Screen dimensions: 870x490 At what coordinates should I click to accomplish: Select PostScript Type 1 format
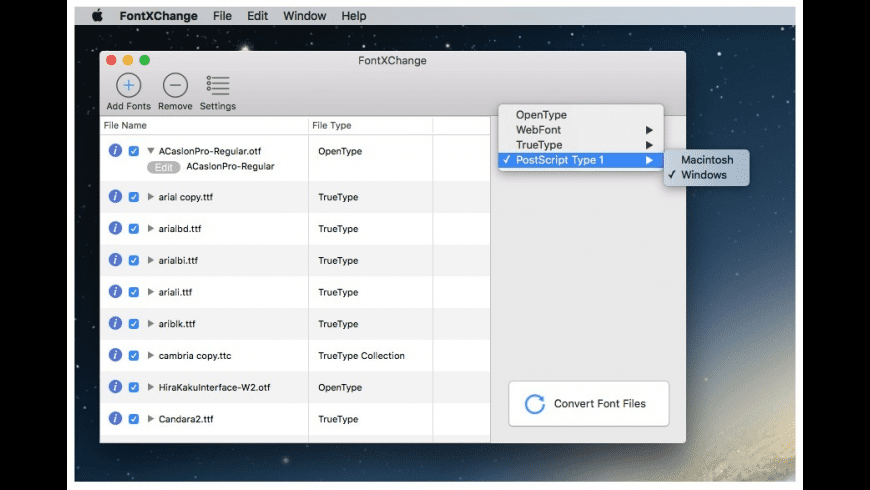click(581, 160)
